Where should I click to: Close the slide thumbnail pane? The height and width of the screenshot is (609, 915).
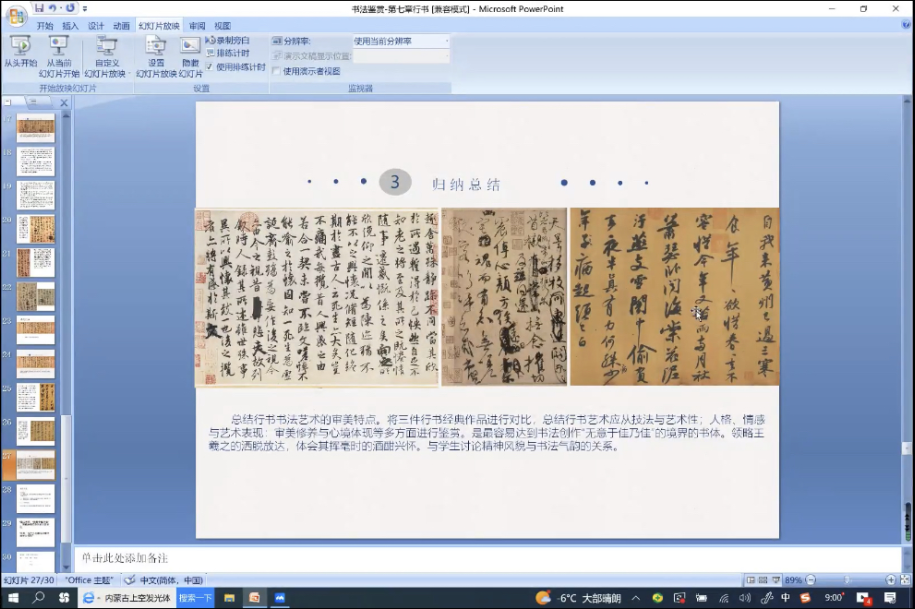[64, 103]
